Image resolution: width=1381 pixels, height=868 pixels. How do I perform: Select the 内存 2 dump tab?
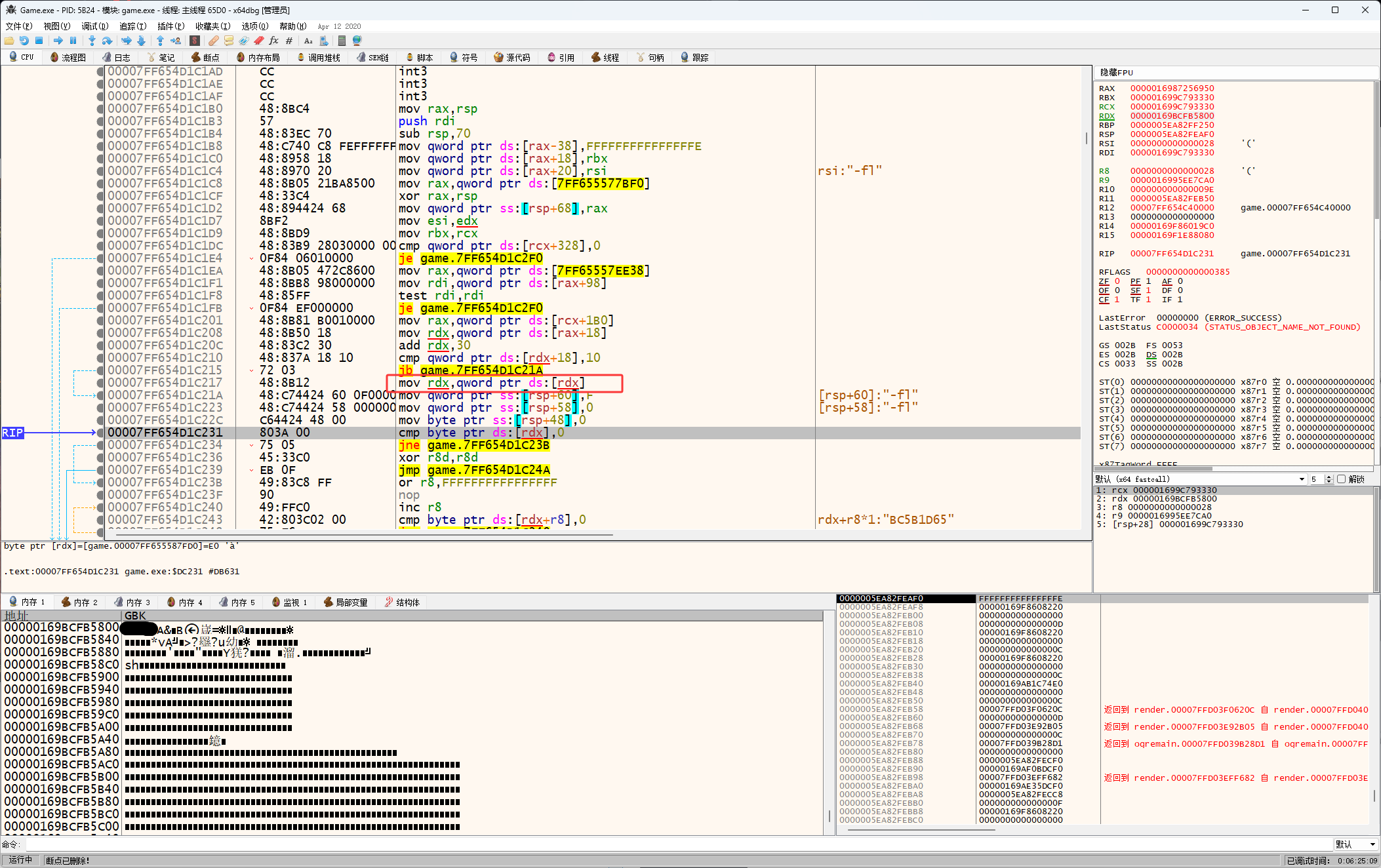point(79,602)
